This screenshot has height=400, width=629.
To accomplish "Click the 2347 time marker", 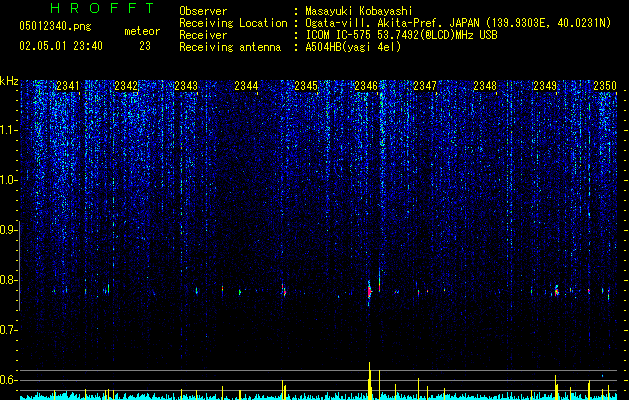I will pos(425,86).
